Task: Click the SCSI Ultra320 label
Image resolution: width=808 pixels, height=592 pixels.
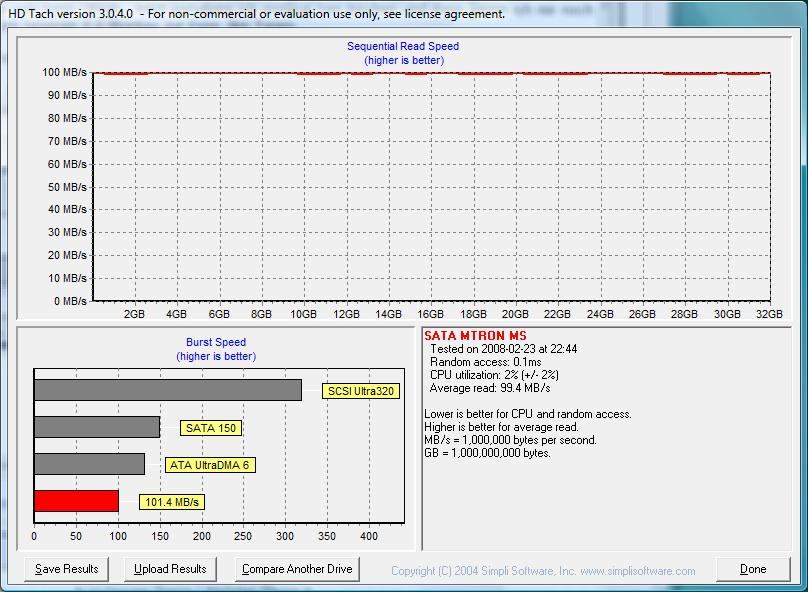Action: [361, 391]
